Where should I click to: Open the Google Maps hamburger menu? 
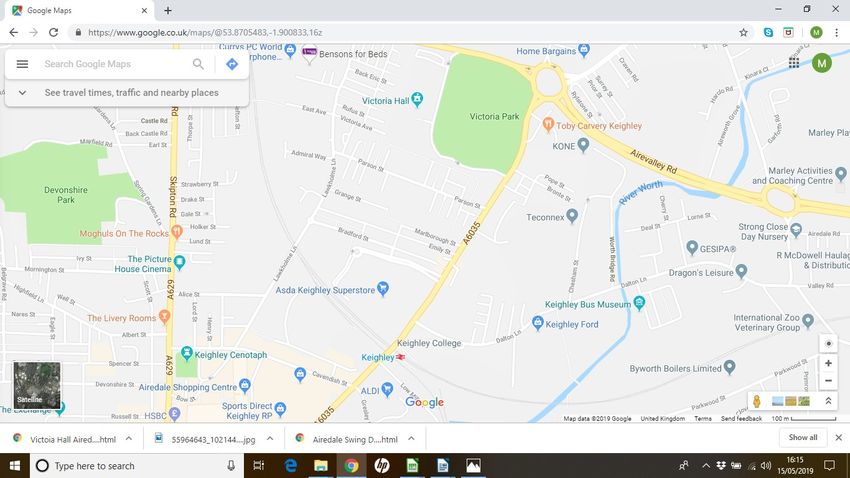[x=22, y=64]
